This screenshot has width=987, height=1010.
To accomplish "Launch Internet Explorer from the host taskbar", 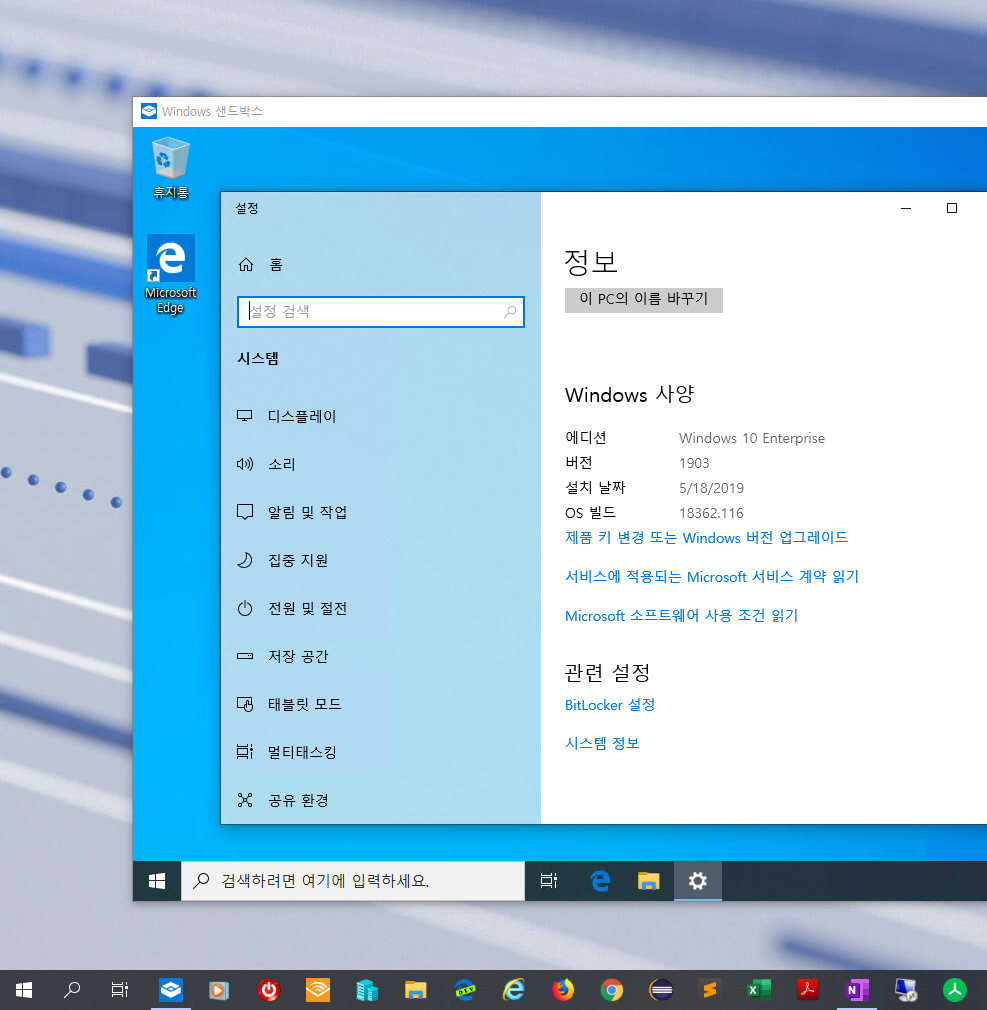I will [513, 990].
